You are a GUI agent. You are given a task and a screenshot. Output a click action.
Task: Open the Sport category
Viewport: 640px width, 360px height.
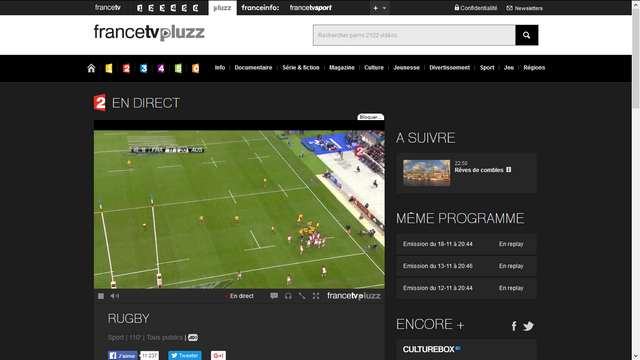487,68
